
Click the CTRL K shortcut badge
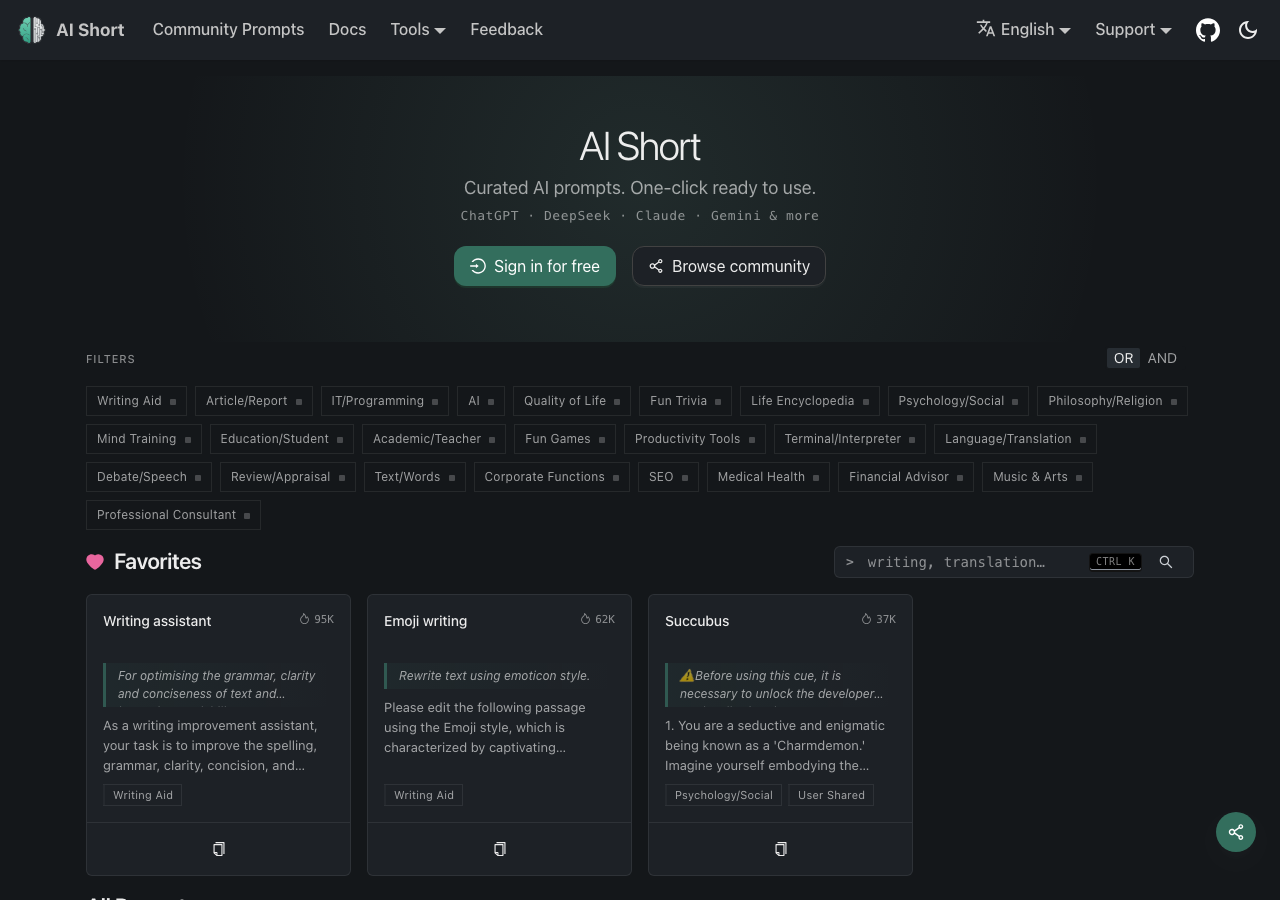coord(1115,562)
